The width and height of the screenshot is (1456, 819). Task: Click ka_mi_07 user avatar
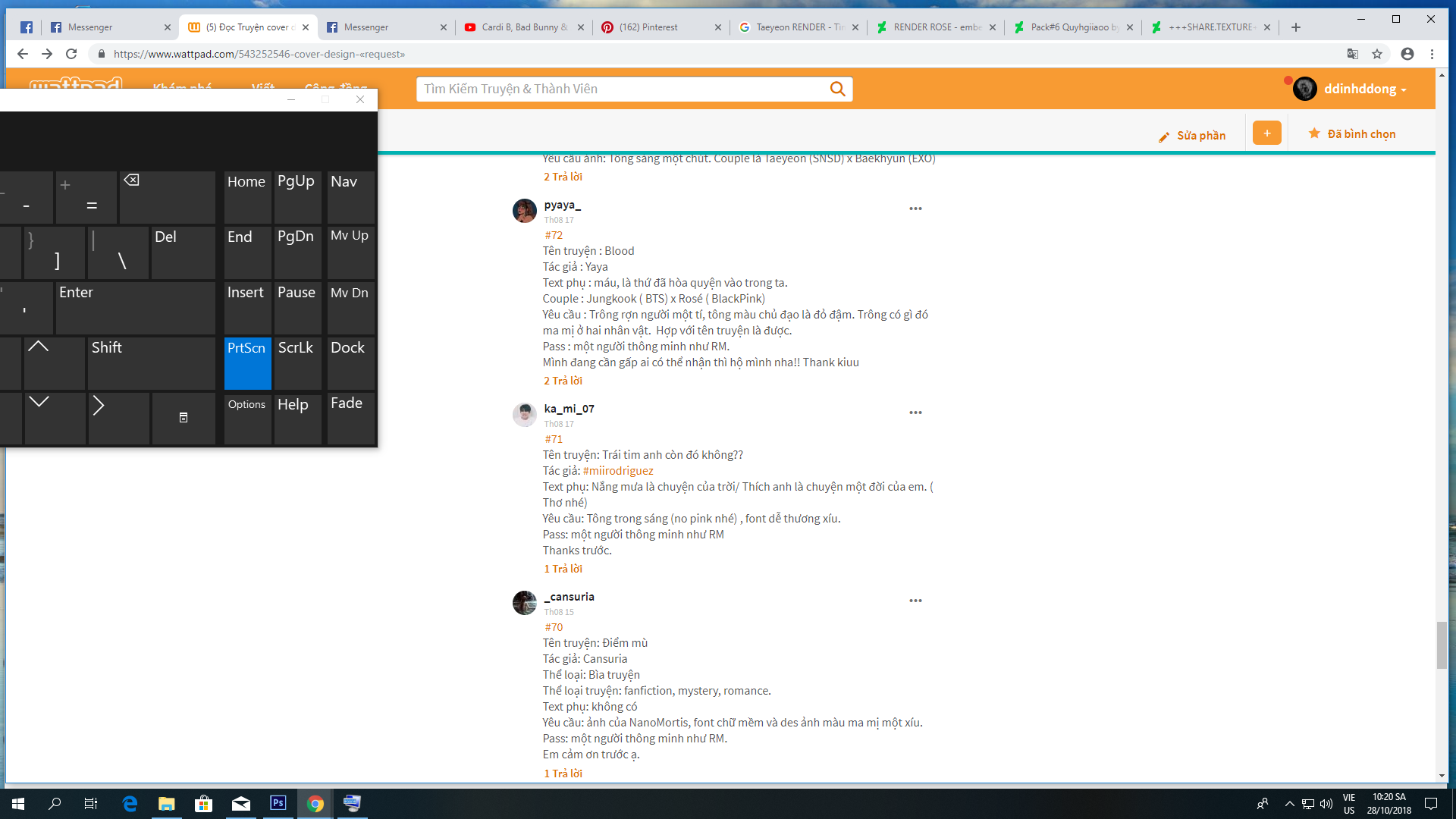point(524,415)
